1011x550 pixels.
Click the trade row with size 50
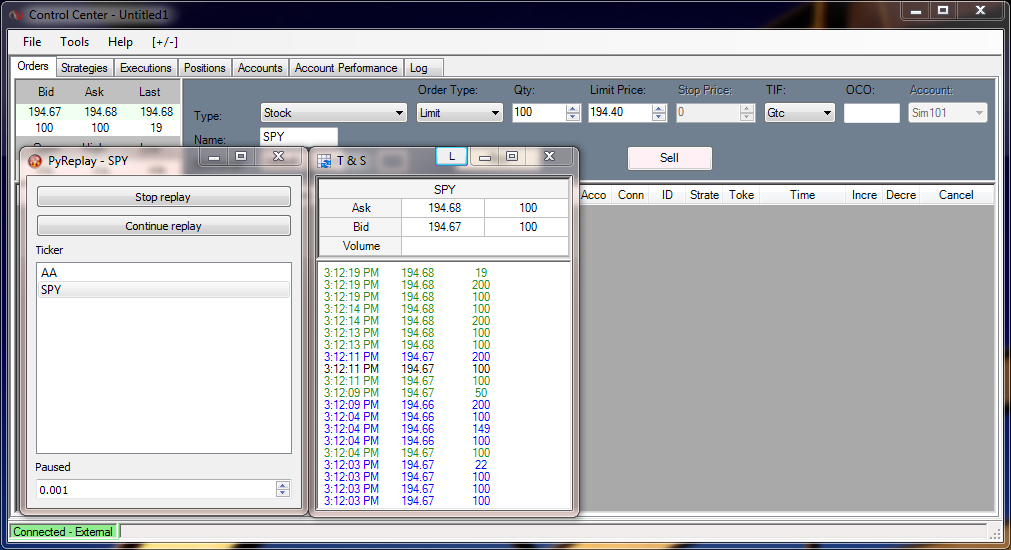406,393
